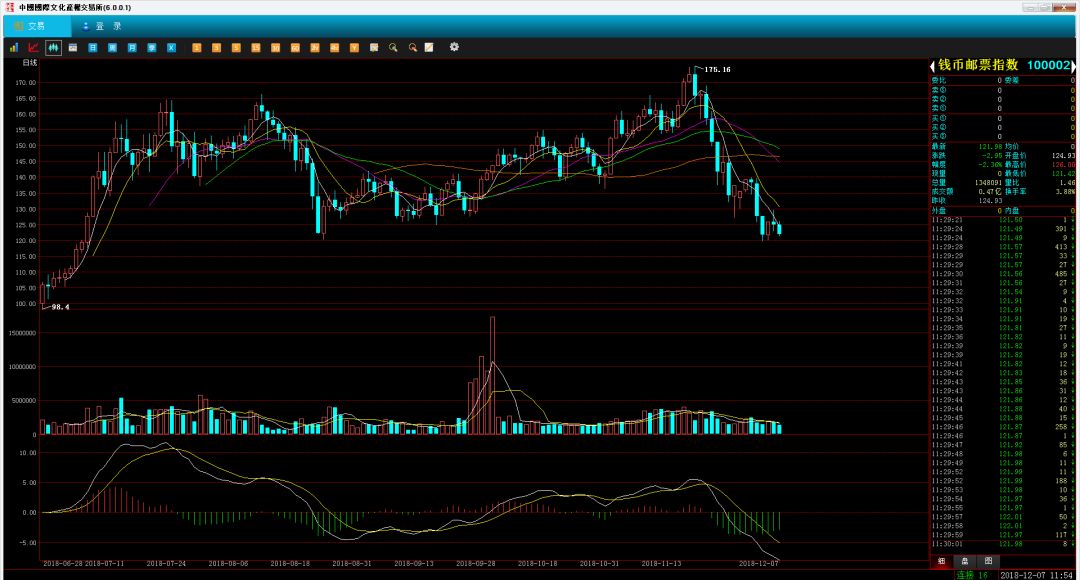This screenshot has width=1080, height=580.
Task: Select the weekly (周) period icon
Action: coord(112,48)
